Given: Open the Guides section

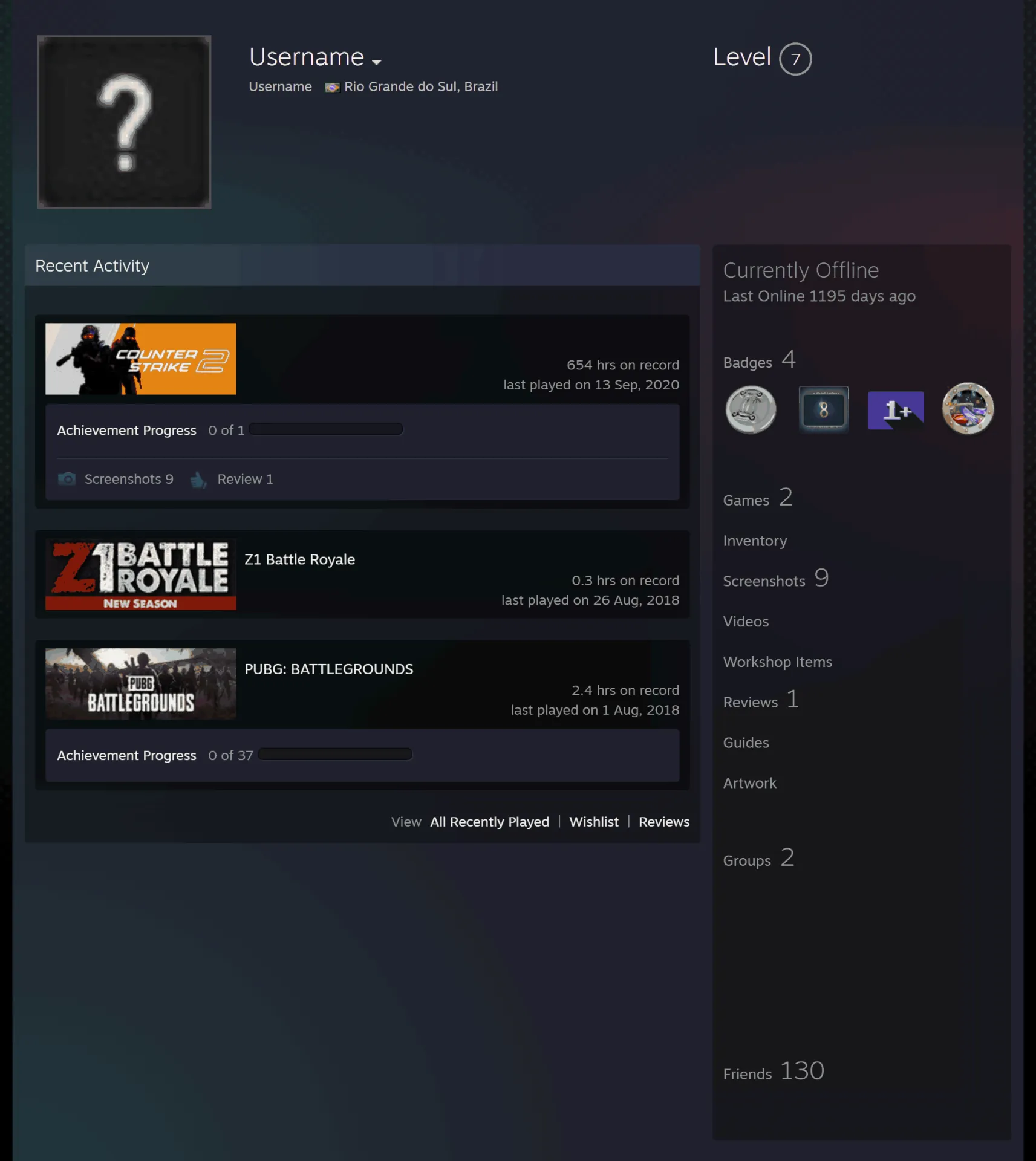Looking at the screenshot, I should tap(746, 743).
